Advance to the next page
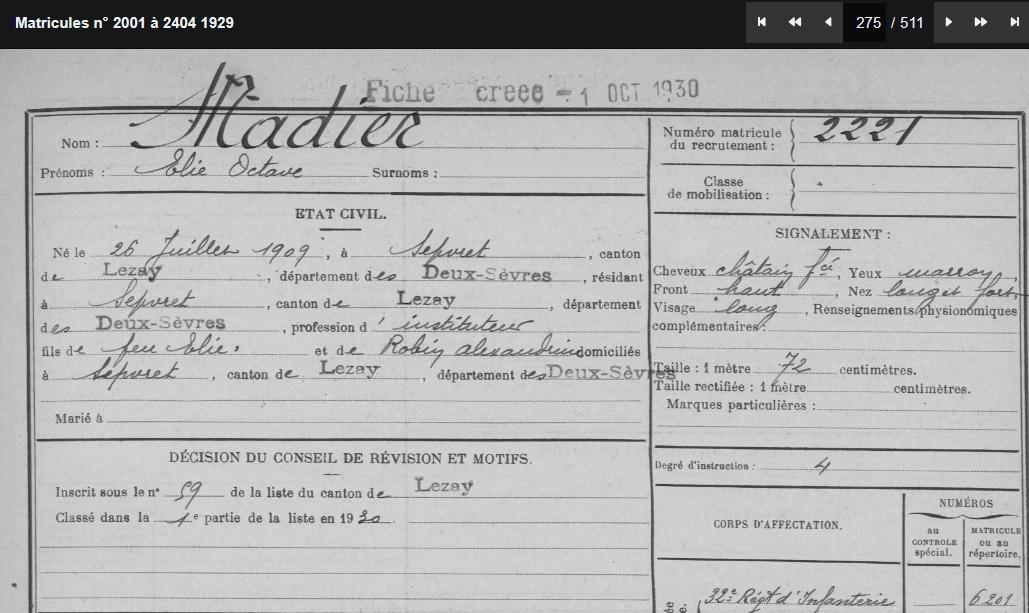Image resolution: width=1029 pixels, height=613 pixels. click(x=949, y=22)
